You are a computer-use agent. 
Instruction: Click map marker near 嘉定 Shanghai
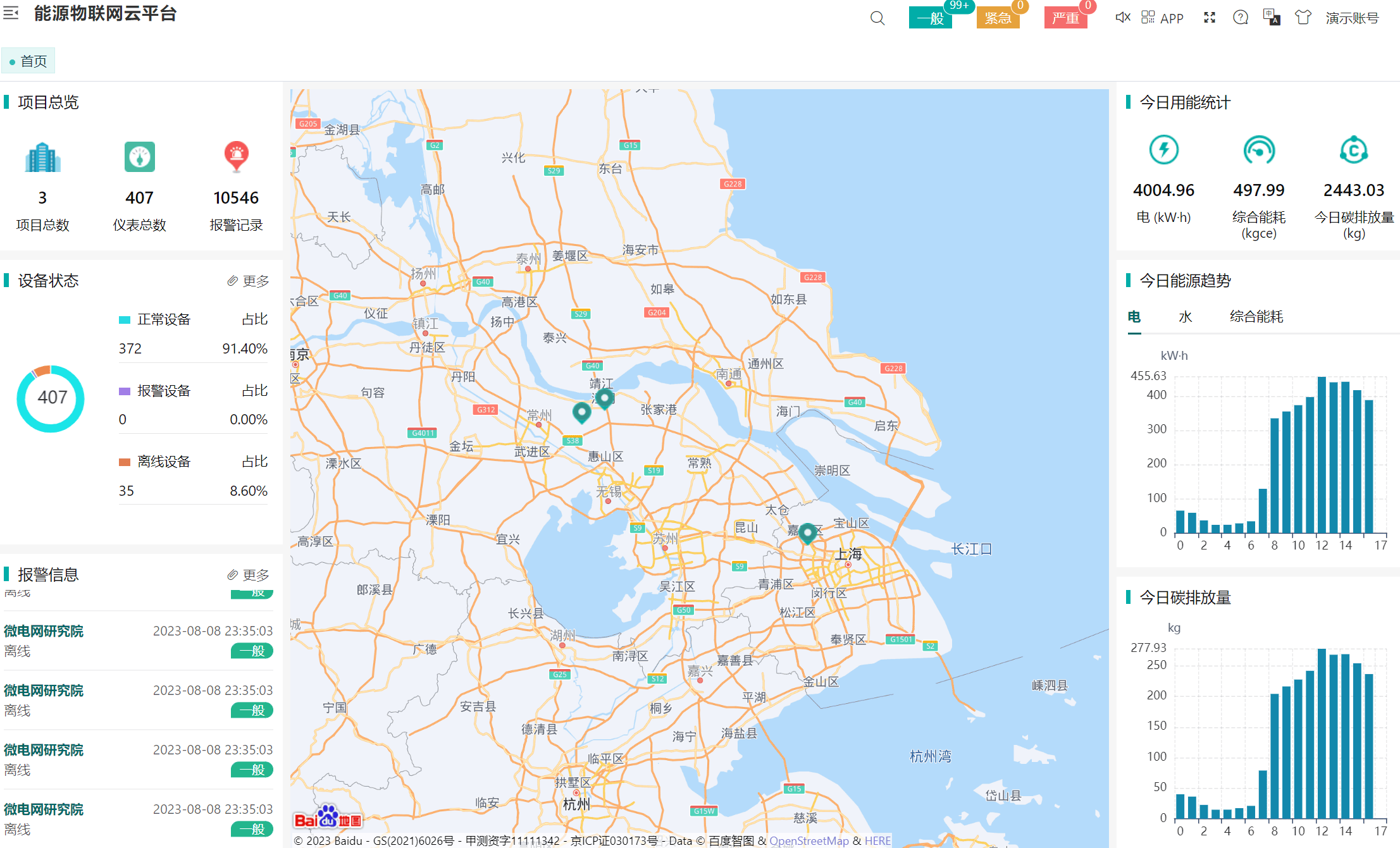click(x=807, y=534)
